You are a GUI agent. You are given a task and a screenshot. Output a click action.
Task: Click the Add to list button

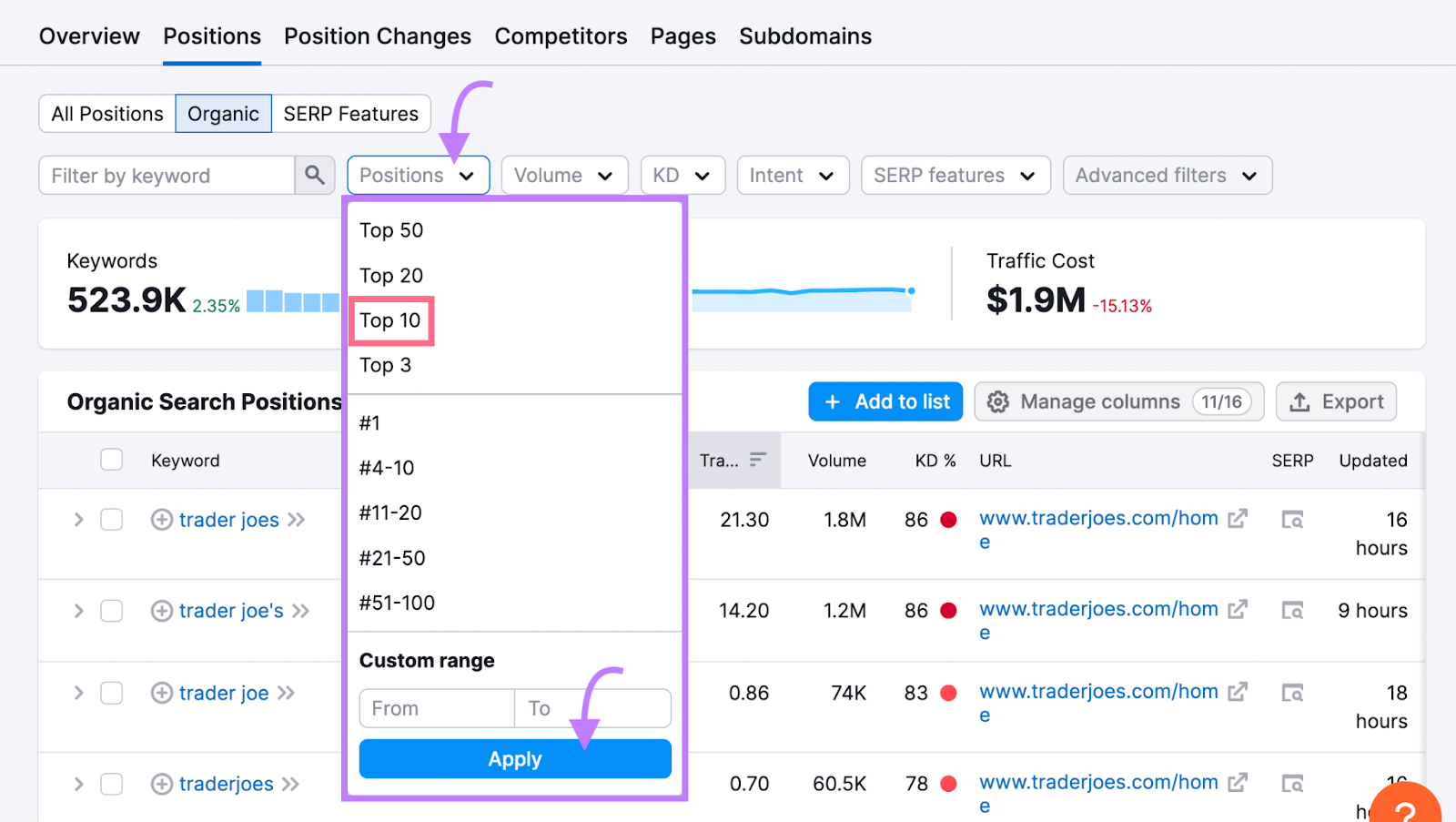coord(885,401)
